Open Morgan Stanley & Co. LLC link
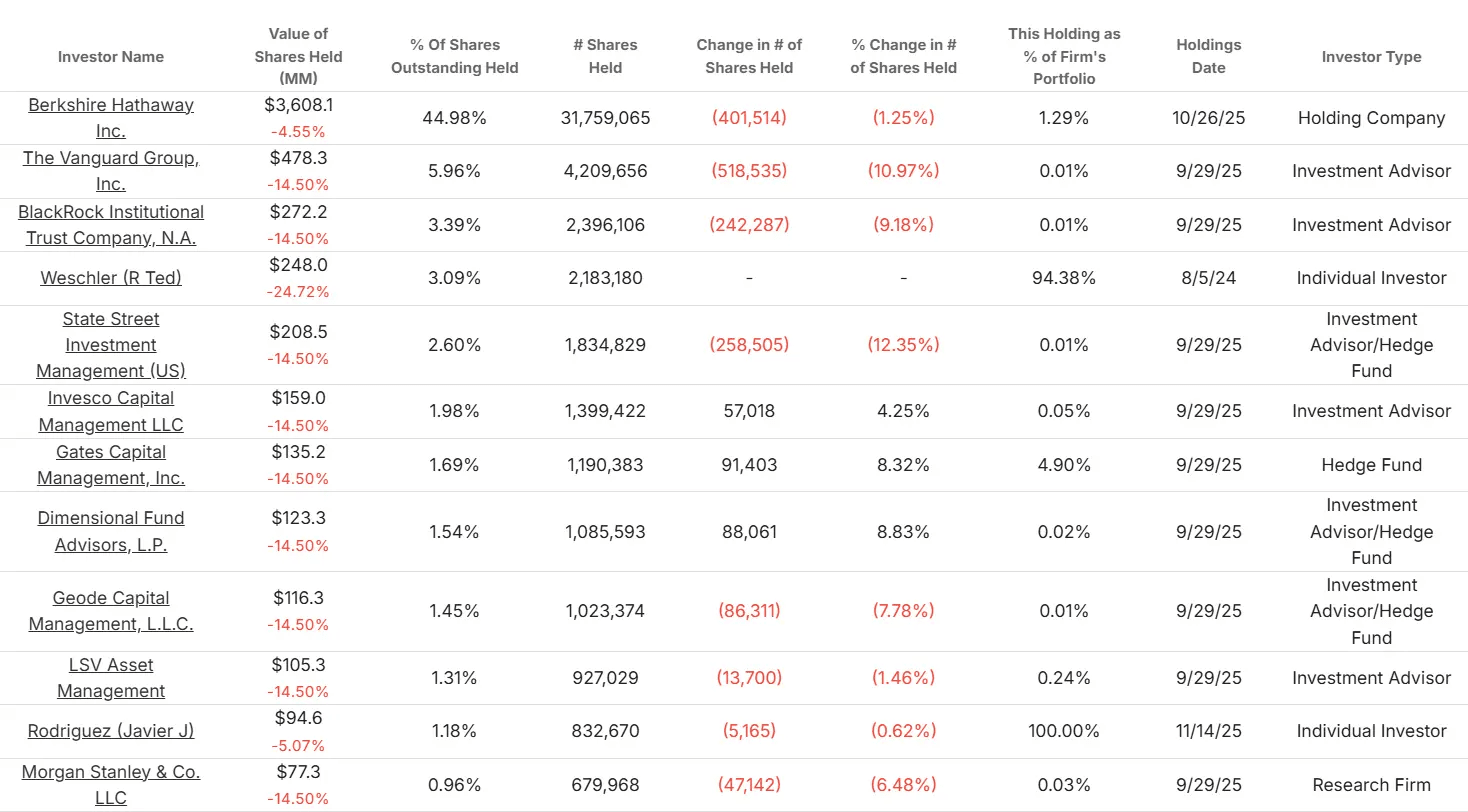This screenshot has height=812, width=1468. (x=111, y=785)
